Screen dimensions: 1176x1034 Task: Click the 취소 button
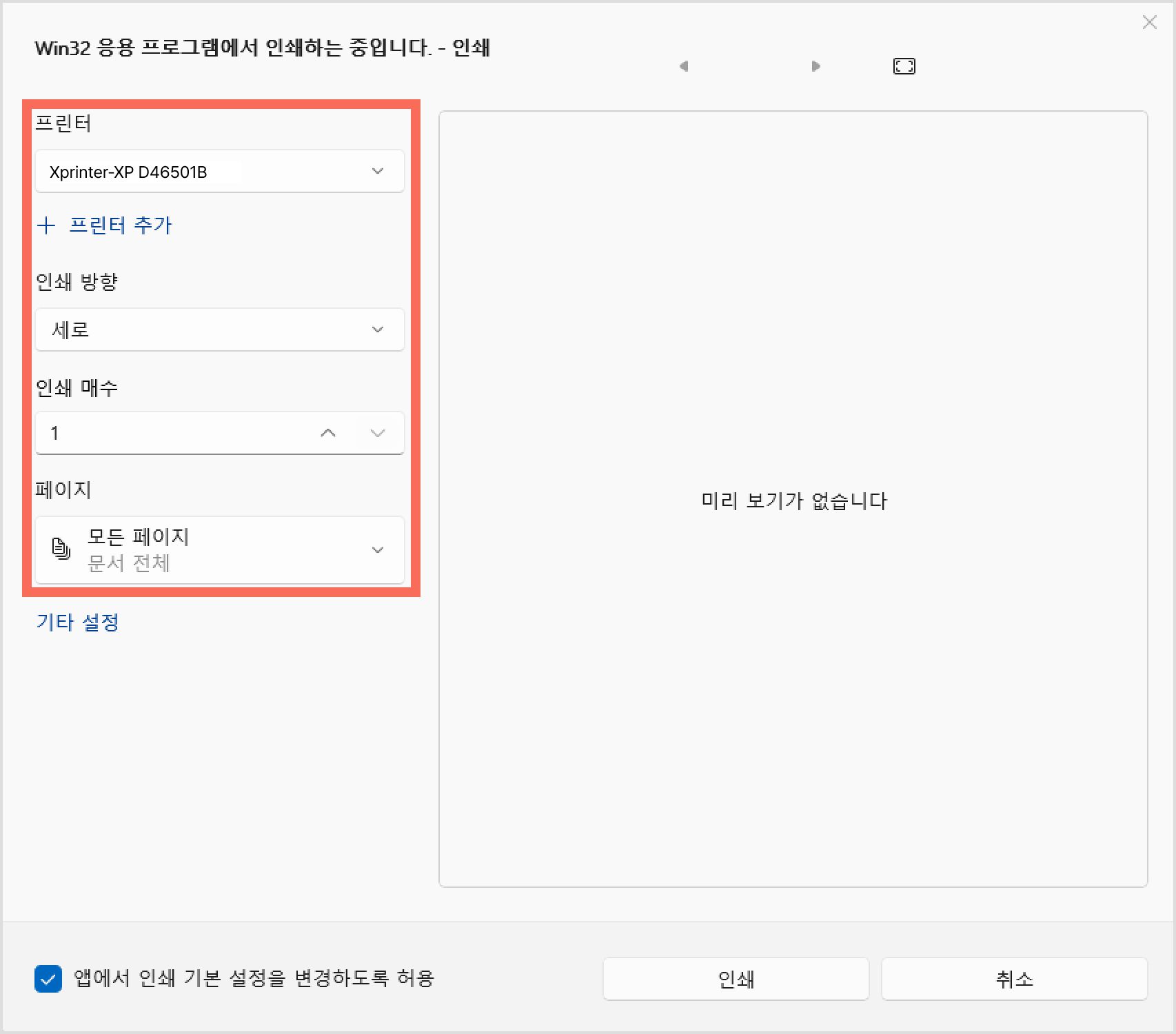point(1015,979)
